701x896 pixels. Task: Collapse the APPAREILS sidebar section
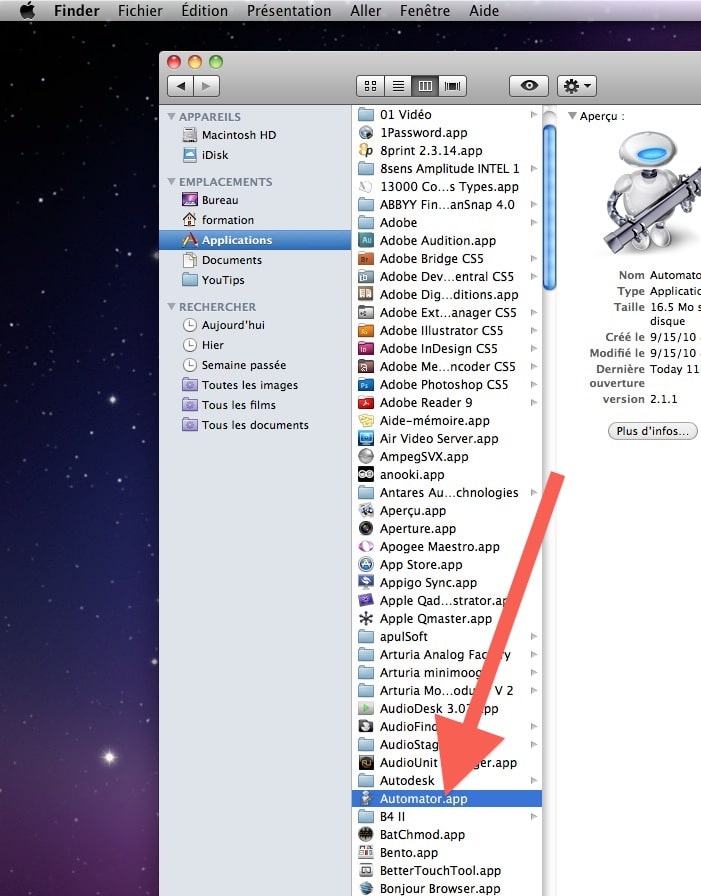(171, 117)
